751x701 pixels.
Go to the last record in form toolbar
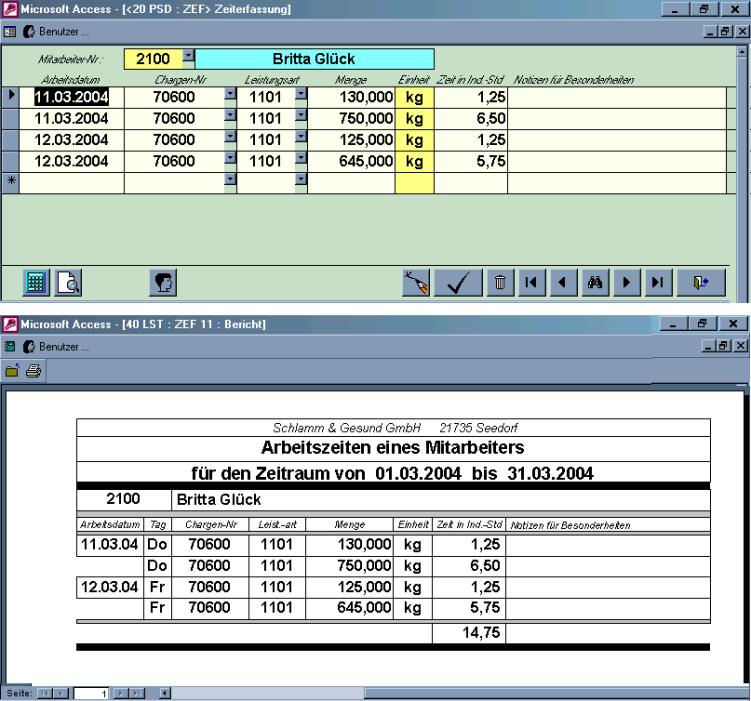point(657,283)
